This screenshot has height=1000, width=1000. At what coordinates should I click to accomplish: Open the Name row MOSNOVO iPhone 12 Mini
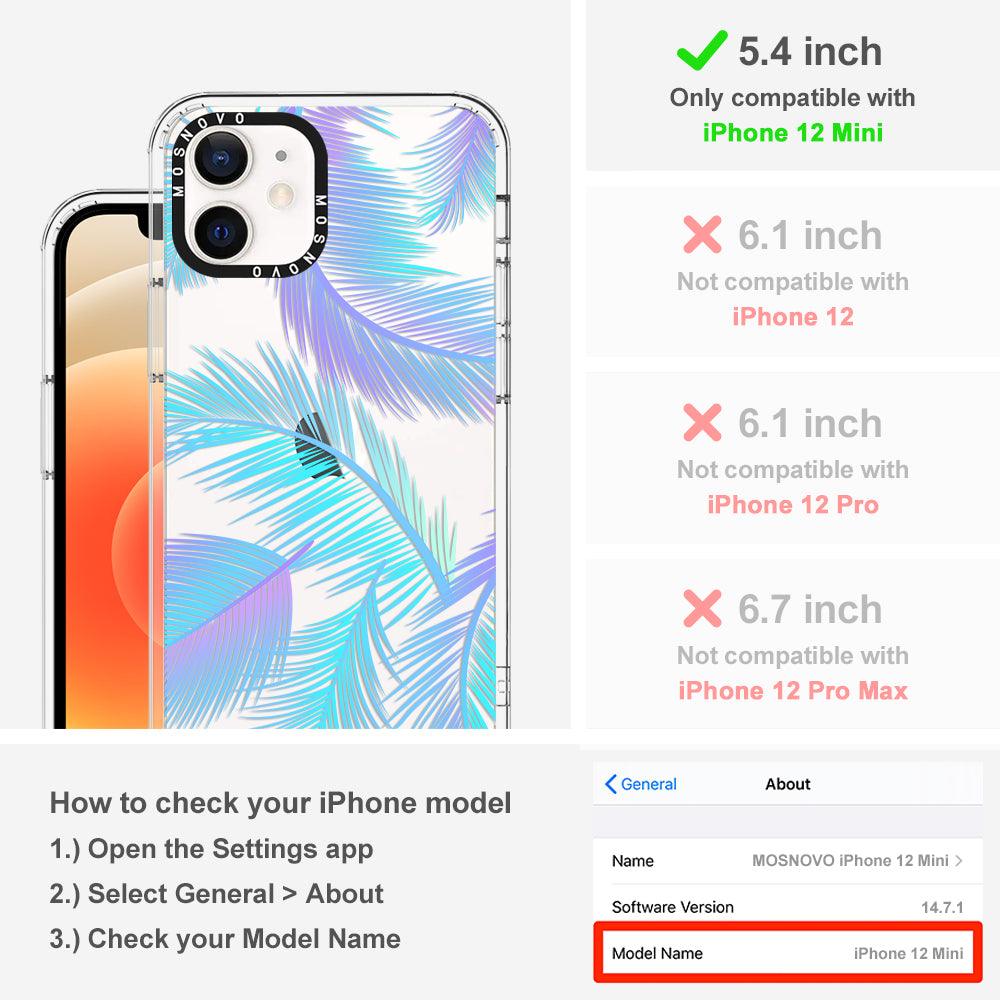click(x=788, y=861)
